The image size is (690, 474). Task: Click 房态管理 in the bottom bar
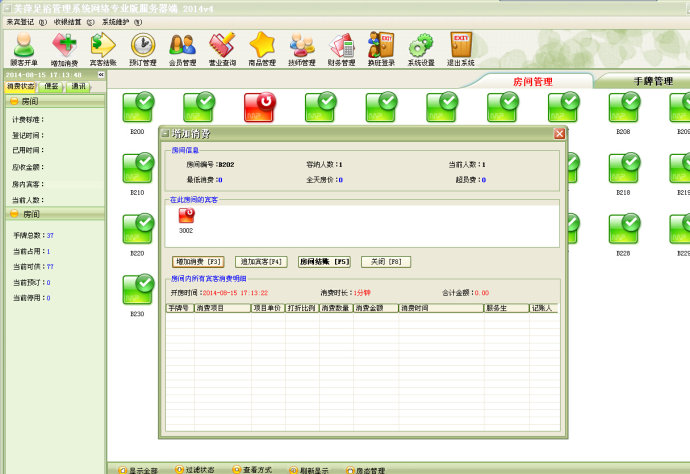point(365,470)
